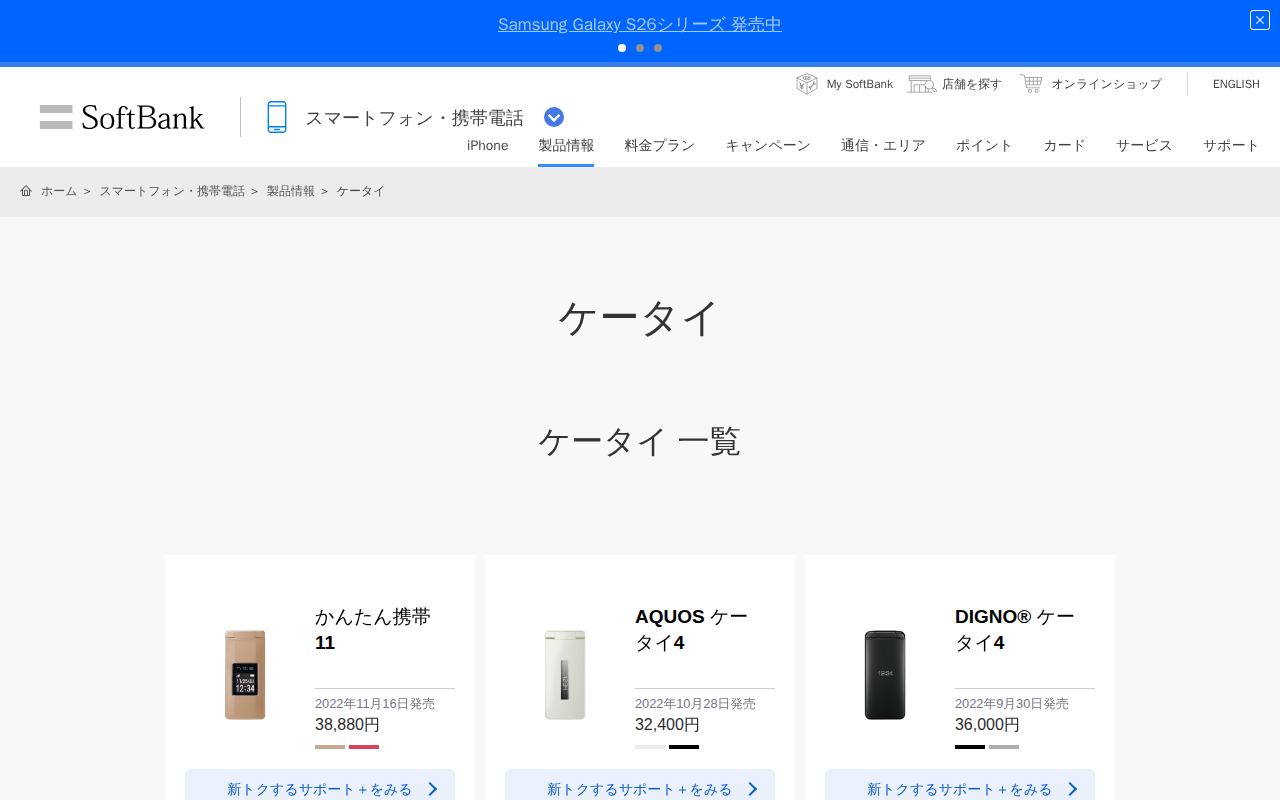Open the スマートフォン・携帯電話 header title

(x=414, y=118)
